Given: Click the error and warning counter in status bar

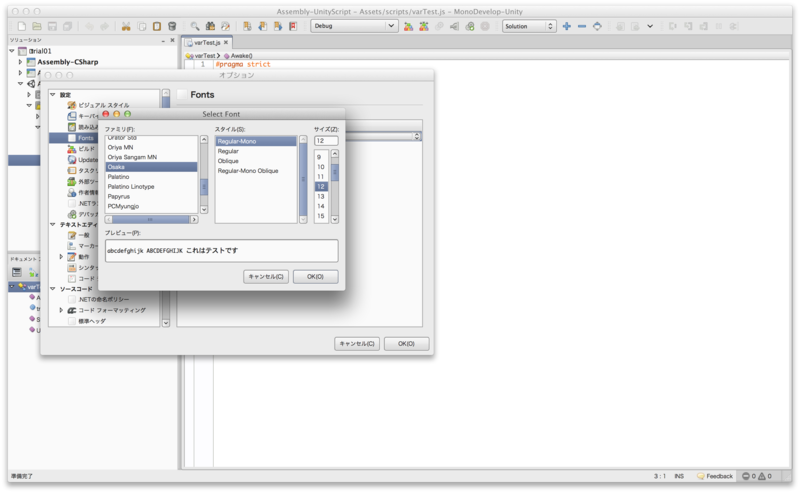Looking at the screenshot, I should [757, 476].
